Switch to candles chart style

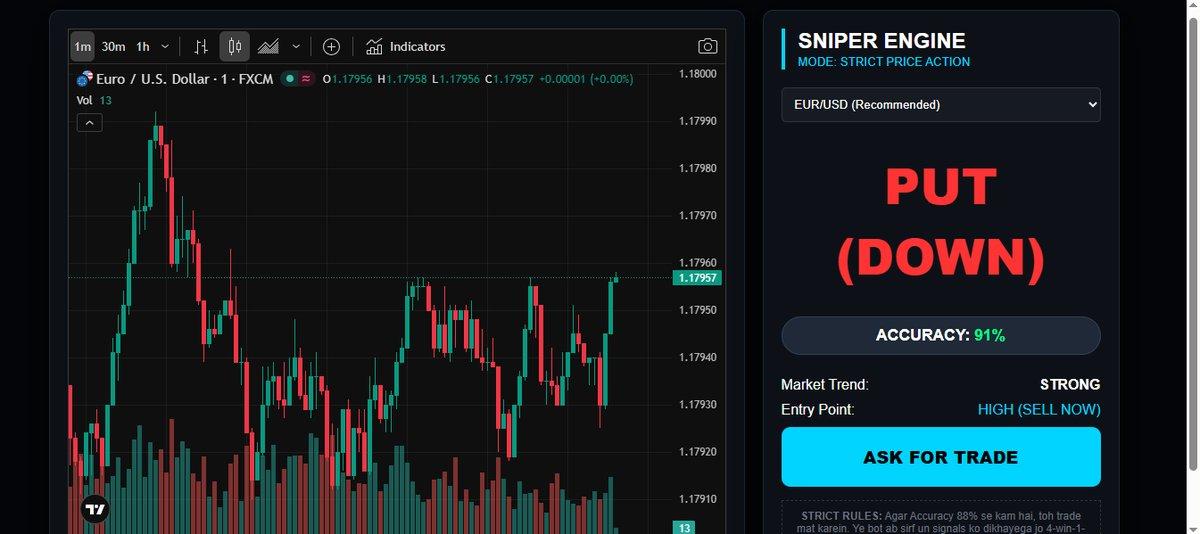click(235, 46)
